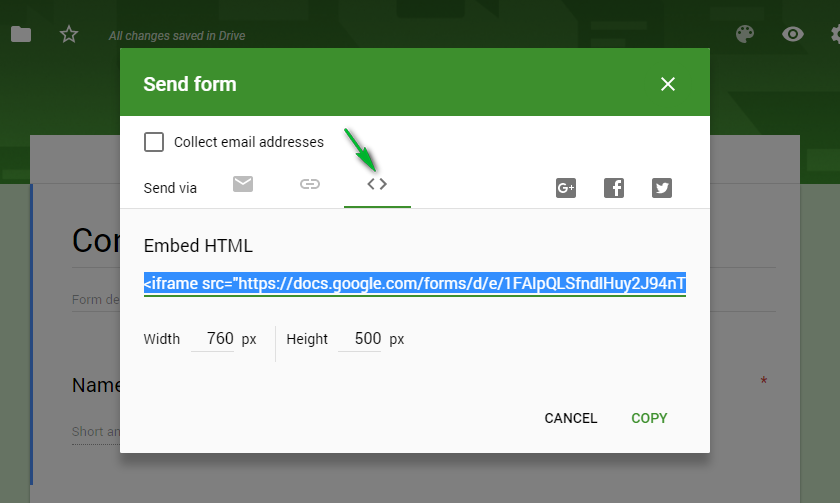Viewport: 840px width, 503px height.
Task: Share form on Twitter
Action: coord(662,187)
